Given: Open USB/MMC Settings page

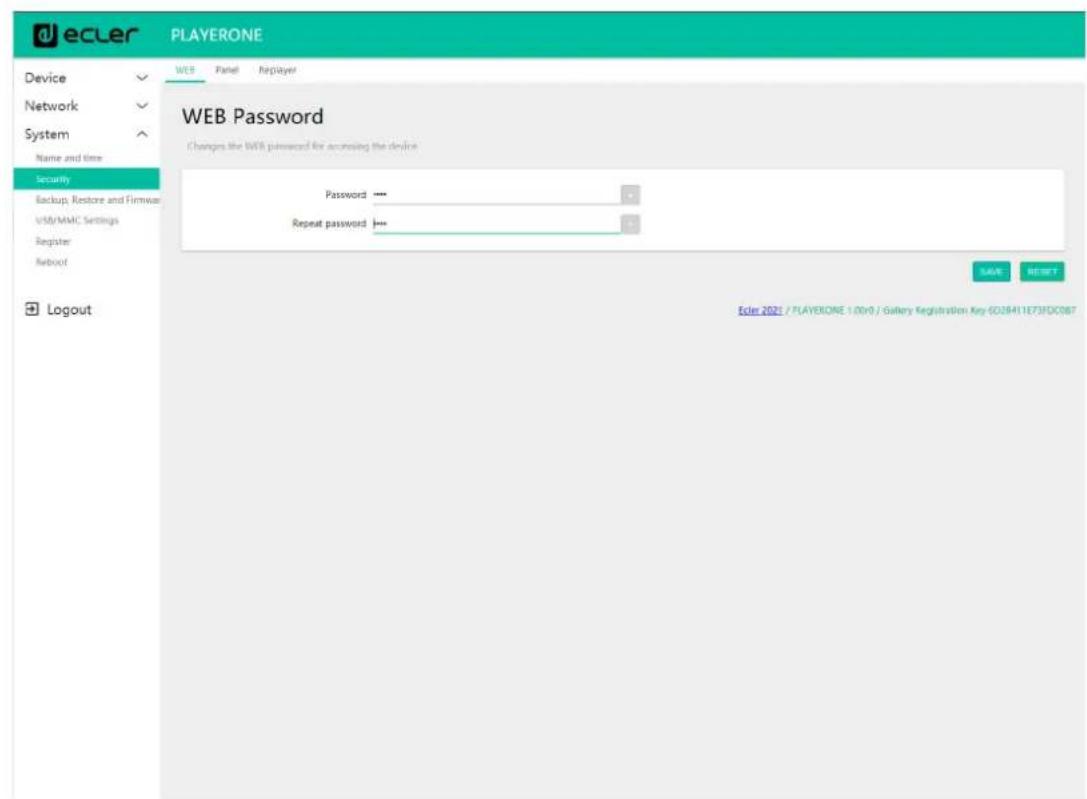Looking at the screenshot, I should point(77,220).
